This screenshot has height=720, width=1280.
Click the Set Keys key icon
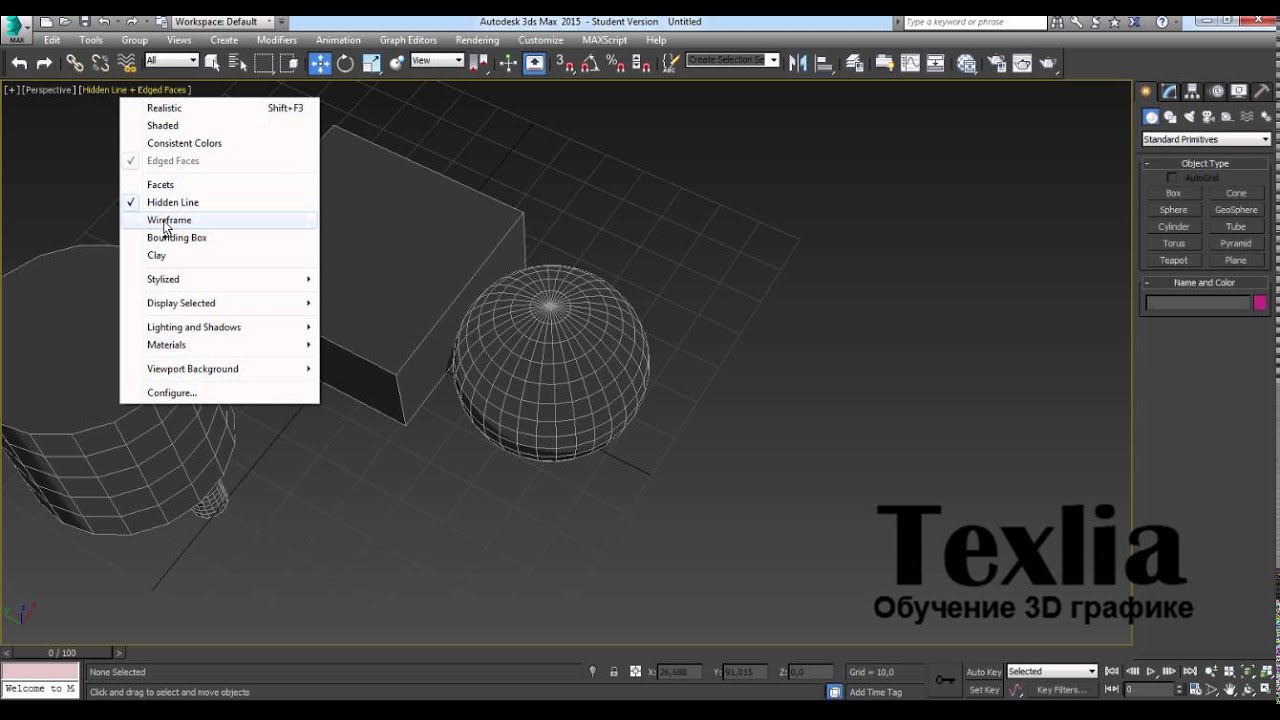[x=945, y=680]
